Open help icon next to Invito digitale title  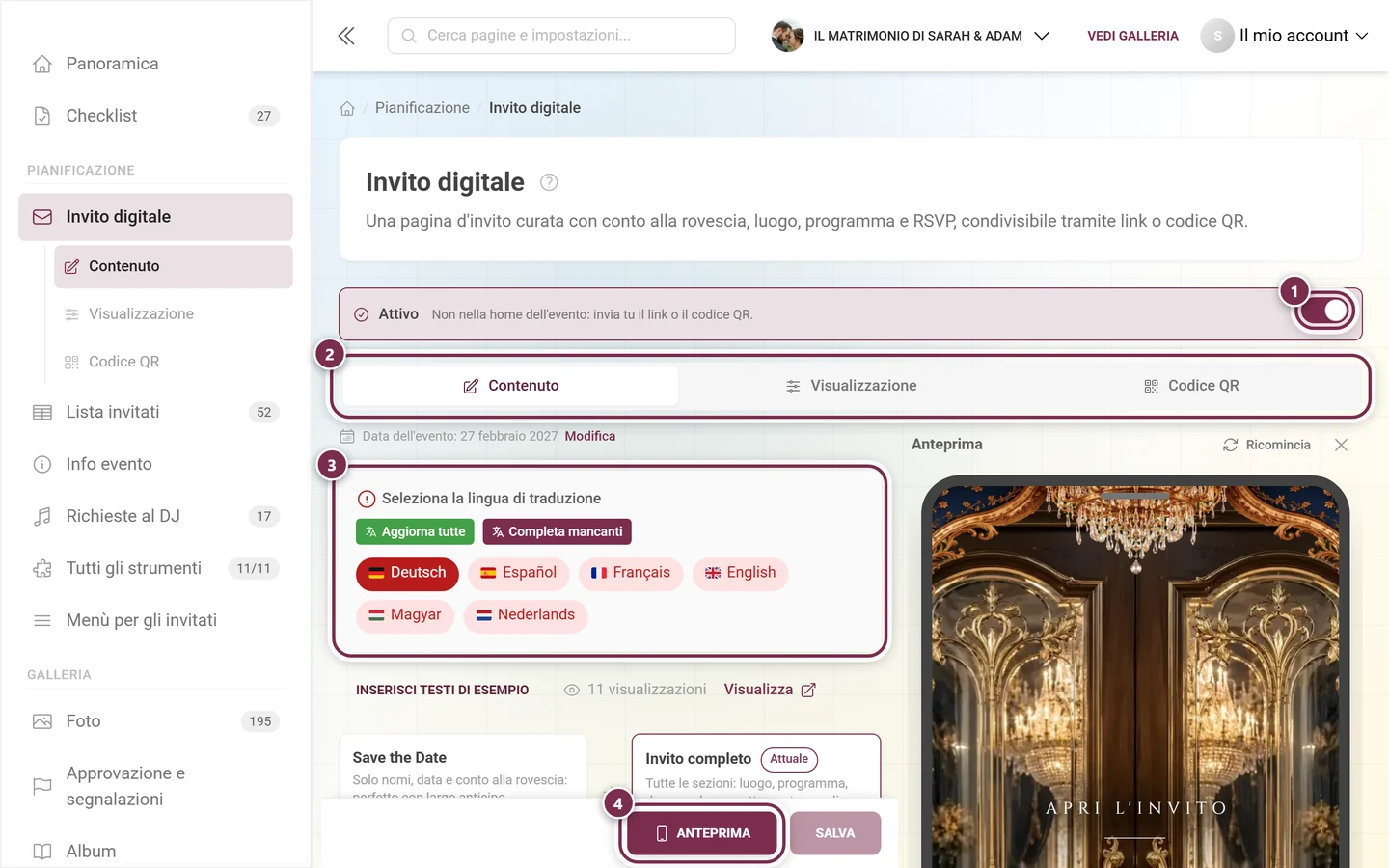(549, 182)
